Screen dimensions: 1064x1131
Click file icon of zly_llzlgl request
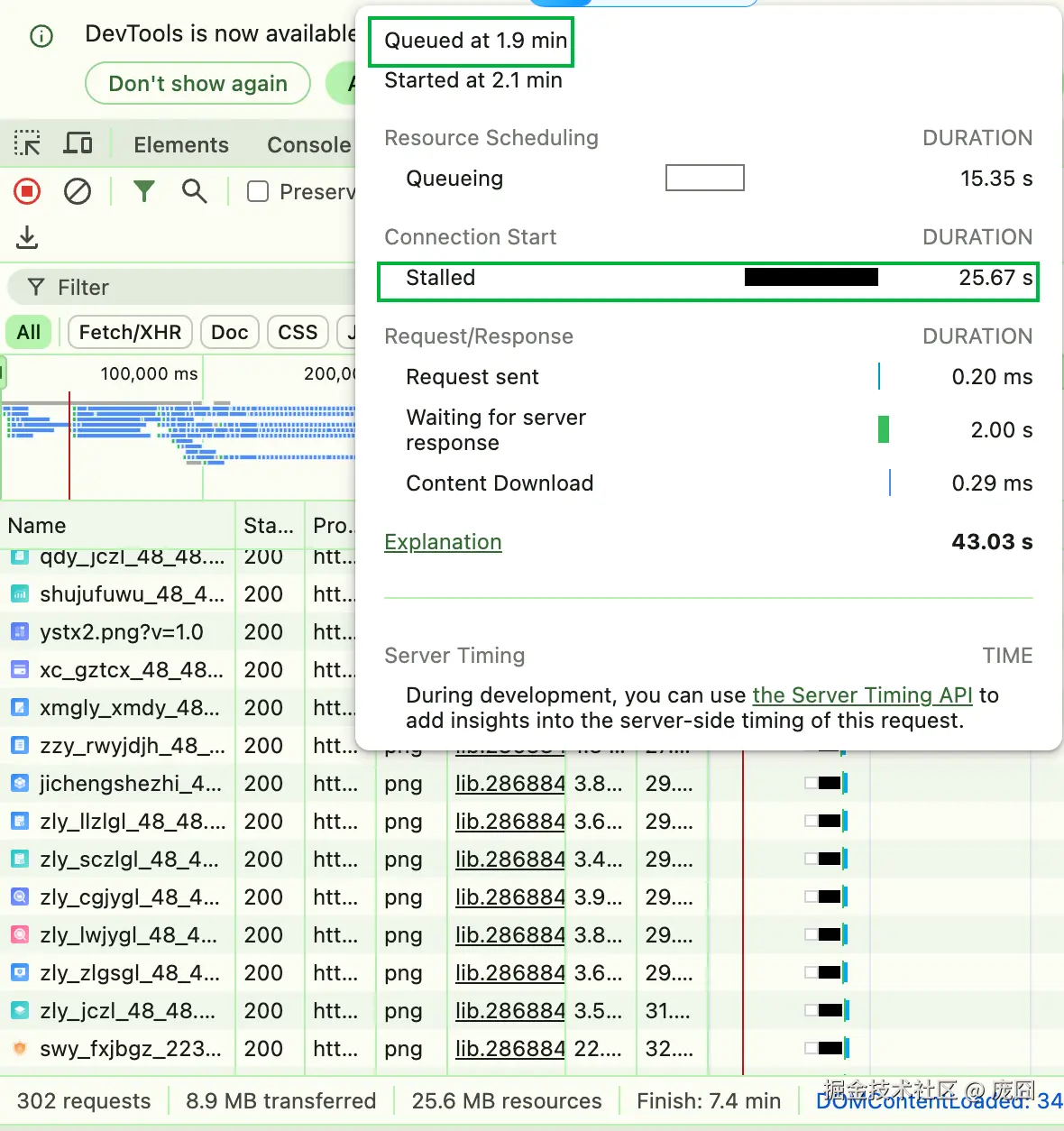19,822
